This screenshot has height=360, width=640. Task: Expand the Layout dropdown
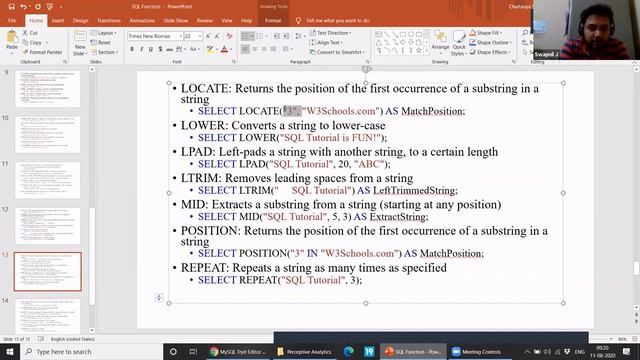(104, 33)
